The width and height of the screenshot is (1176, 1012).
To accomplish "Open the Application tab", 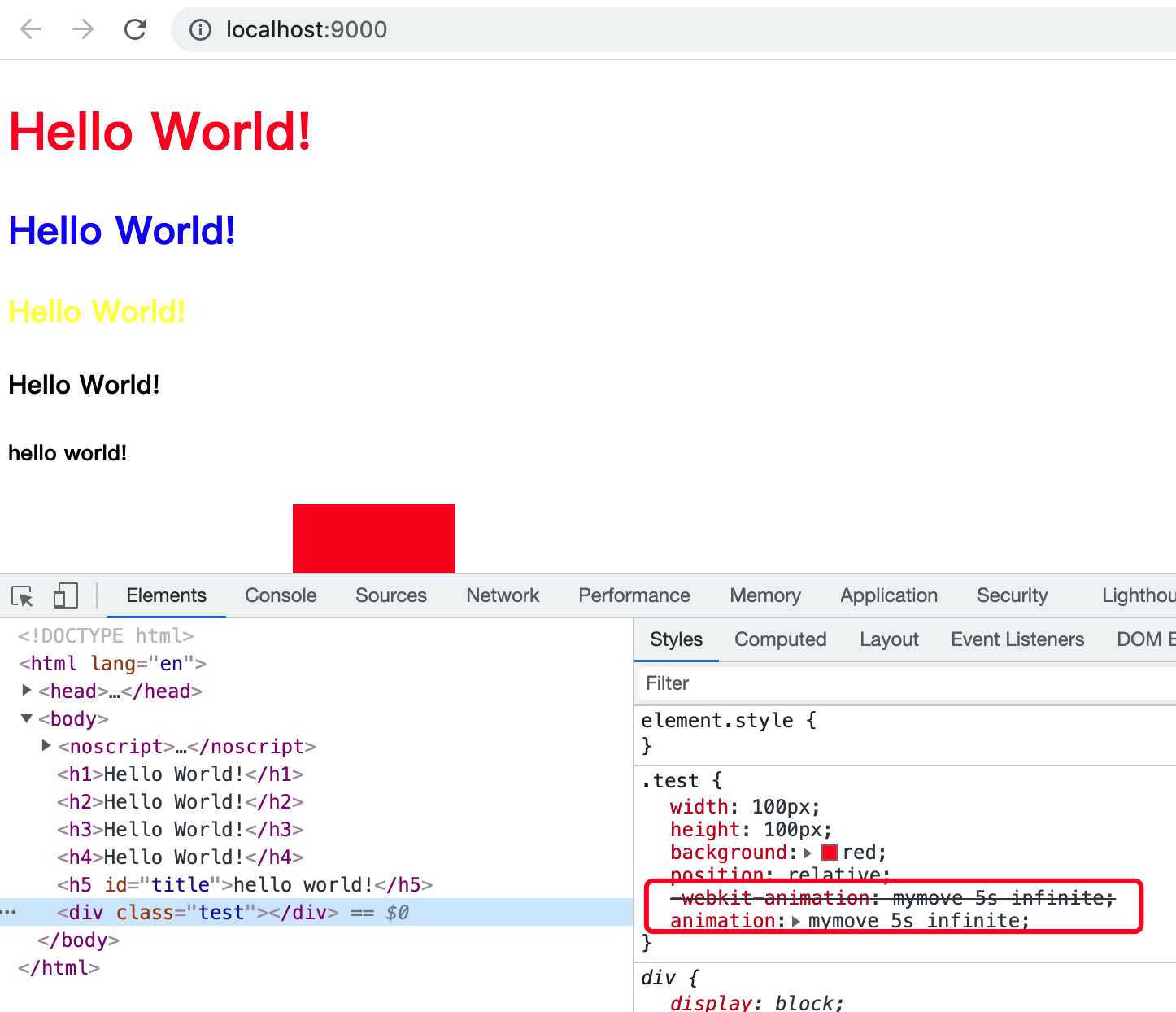I will (889, 595).
